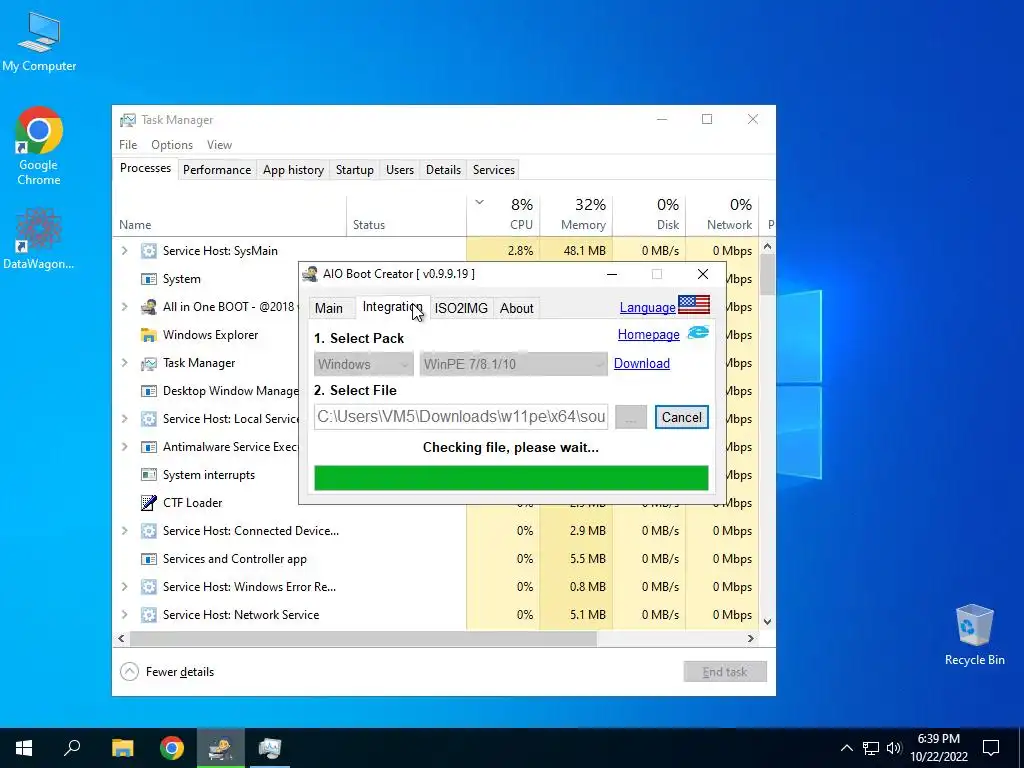Click the Language link

(x=647, y=307)
